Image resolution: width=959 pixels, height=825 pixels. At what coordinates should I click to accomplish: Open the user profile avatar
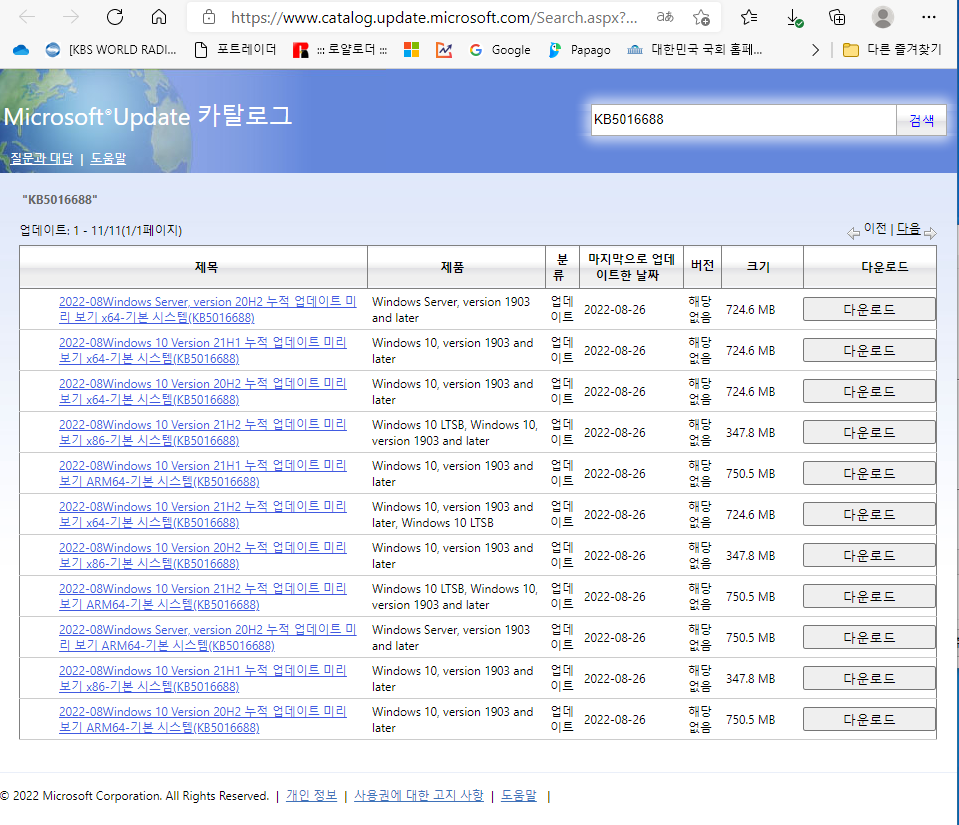click(883, 17)
